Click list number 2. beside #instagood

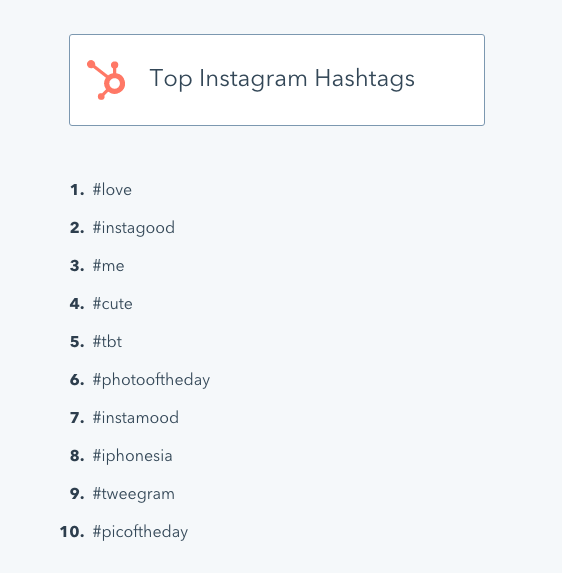(77, 228)
